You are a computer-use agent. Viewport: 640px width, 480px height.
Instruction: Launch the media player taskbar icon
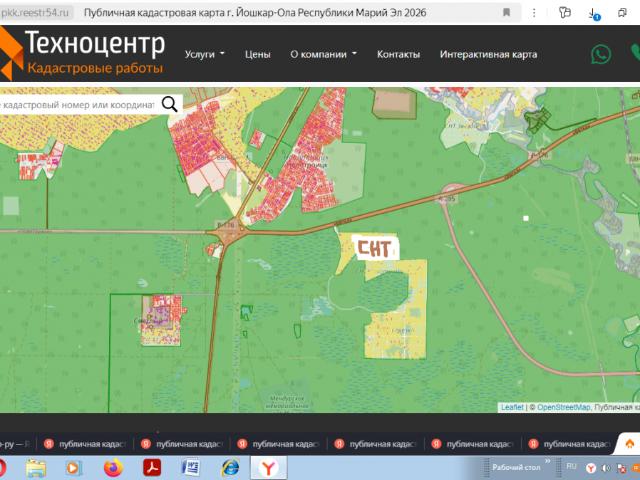click(74, 468)
